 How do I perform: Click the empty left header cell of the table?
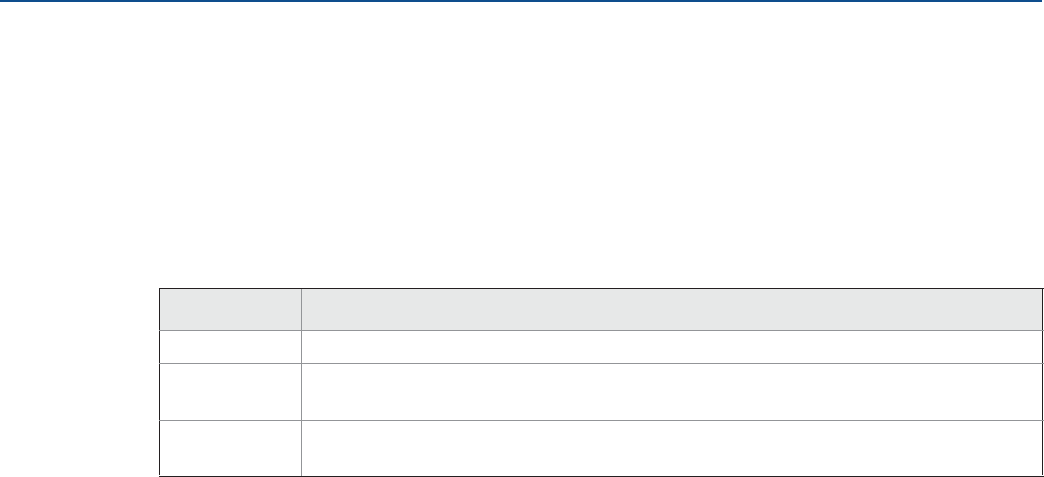pos(230,310)
